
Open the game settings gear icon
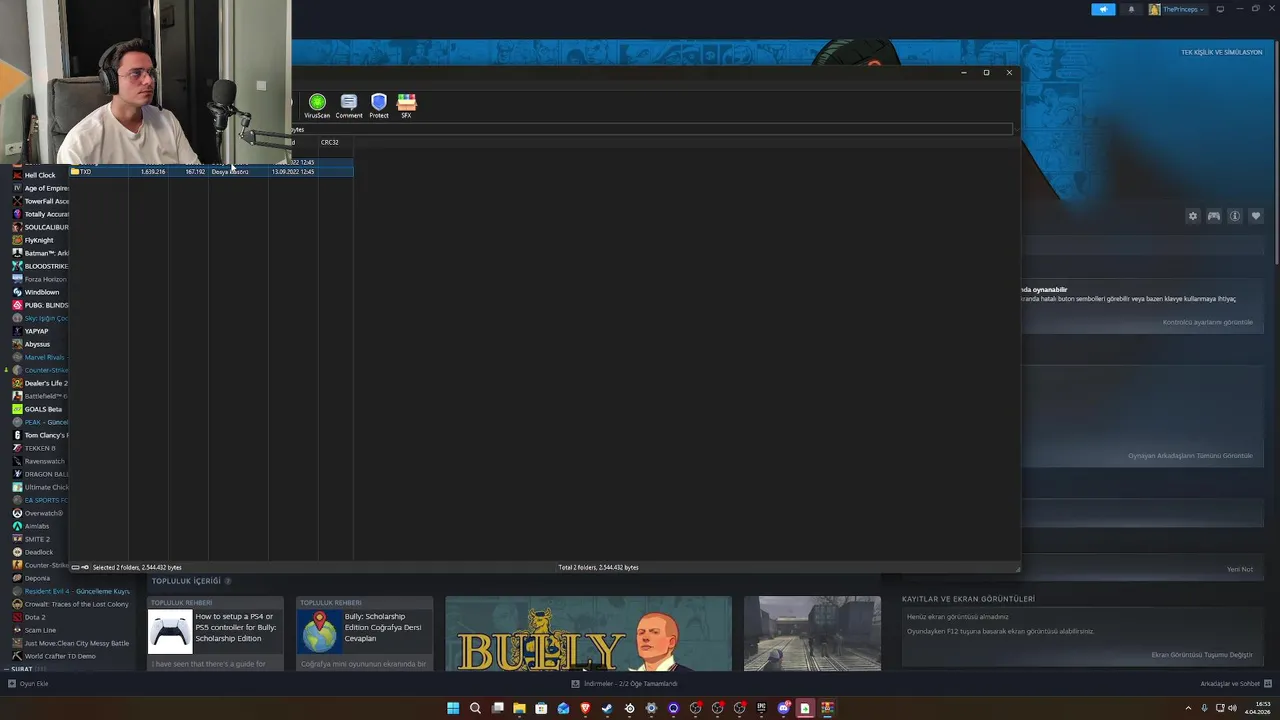tap(1192, 216)
